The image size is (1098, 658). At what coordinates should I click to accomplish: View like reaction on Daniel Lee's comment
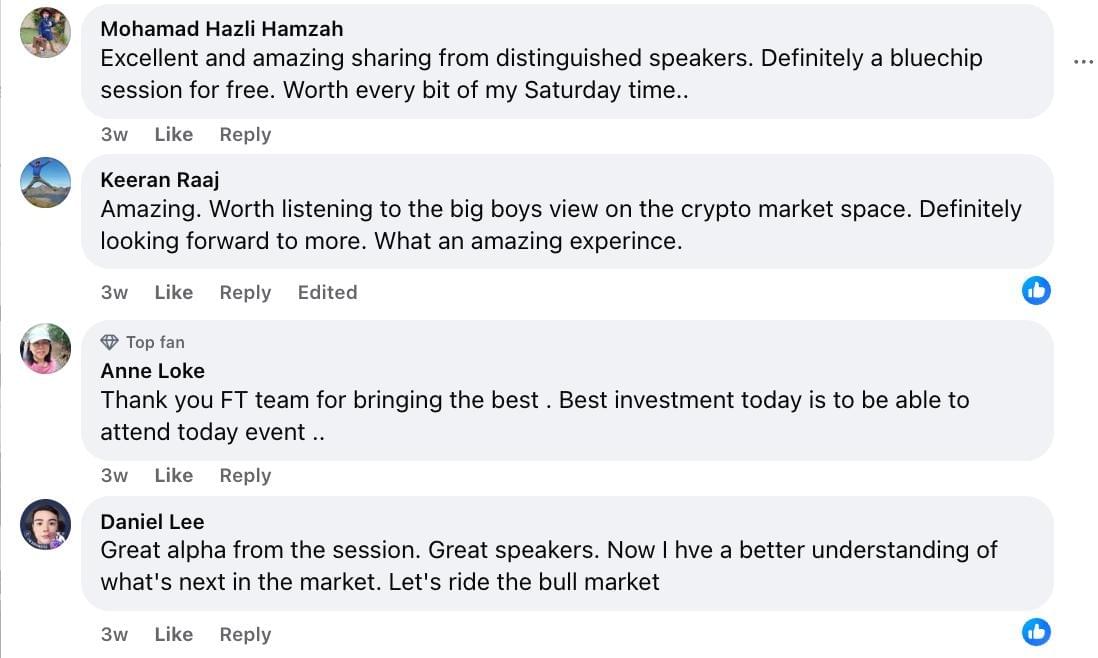(1036, 632)
